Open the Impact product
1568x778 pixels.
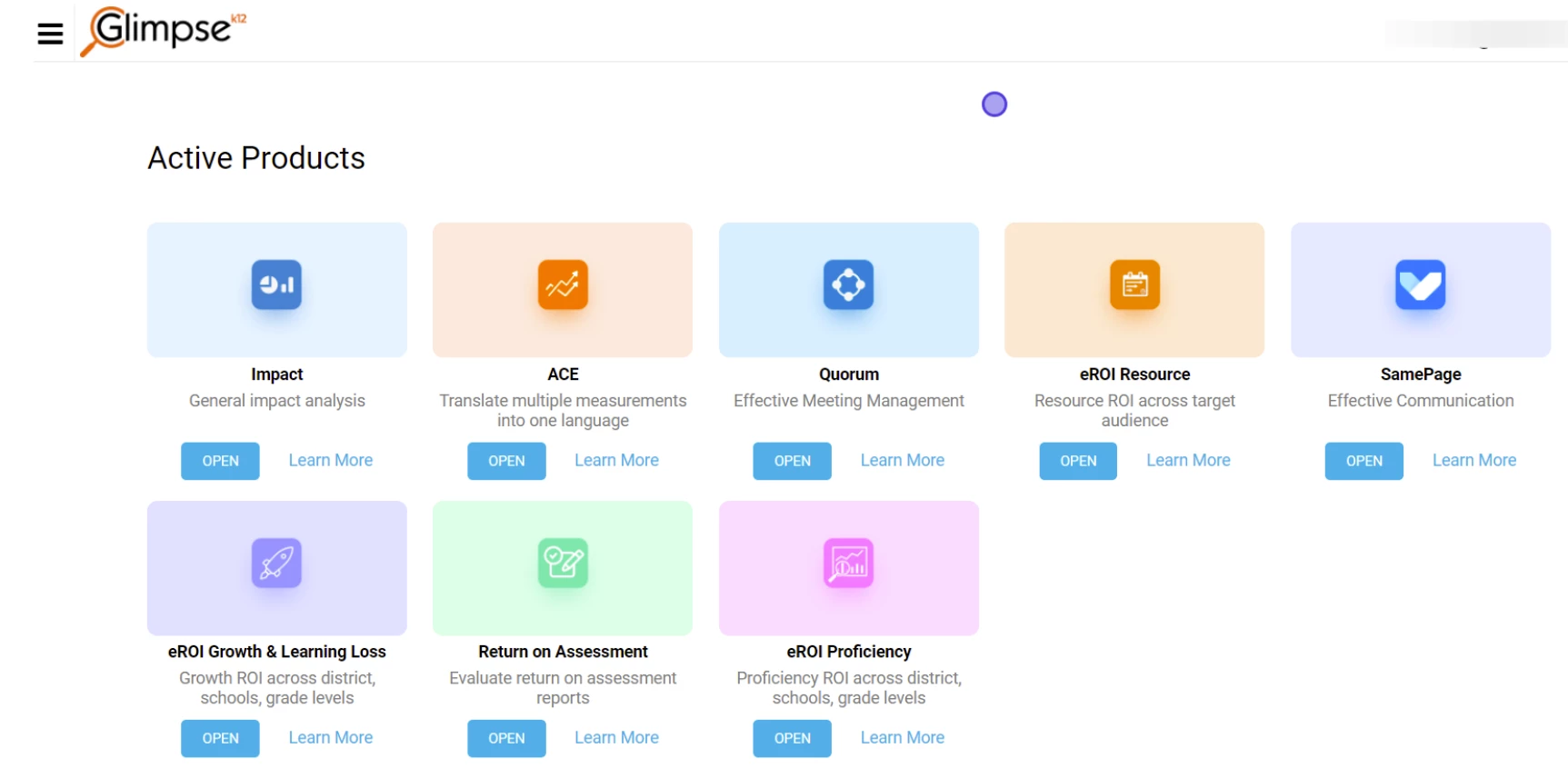220,461
